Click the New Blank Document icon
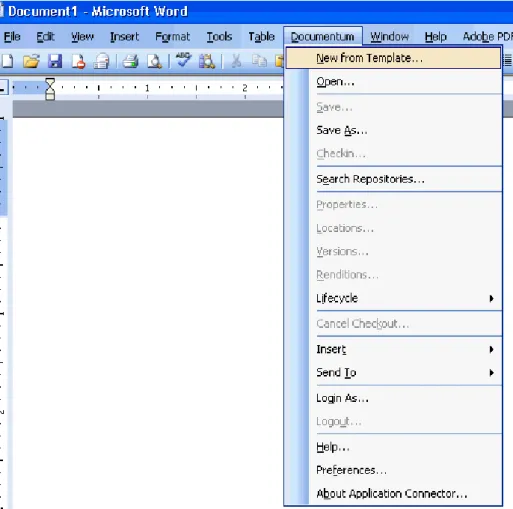The width and height of the screenshot is (513, 509). point(7,61)
